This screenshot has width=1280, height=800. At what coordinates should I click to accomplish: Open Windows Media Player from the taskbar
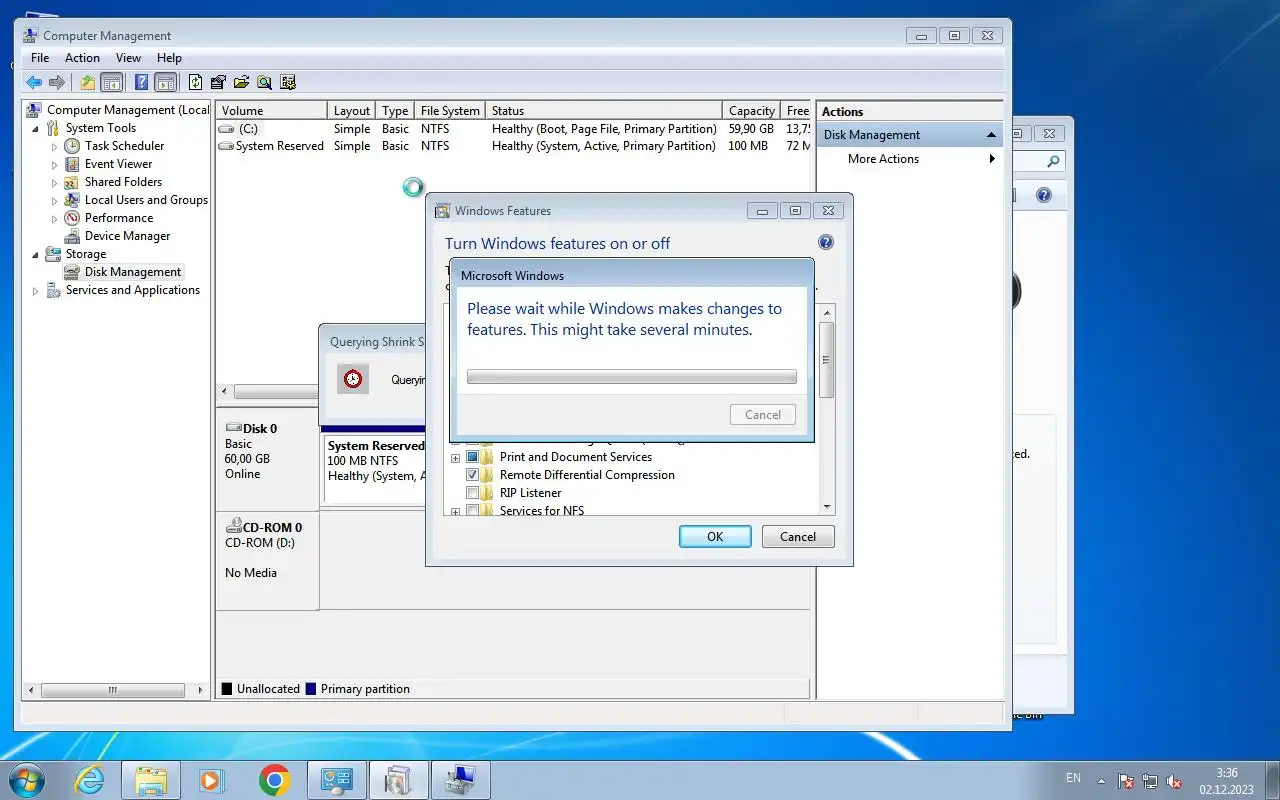[211, 780]
